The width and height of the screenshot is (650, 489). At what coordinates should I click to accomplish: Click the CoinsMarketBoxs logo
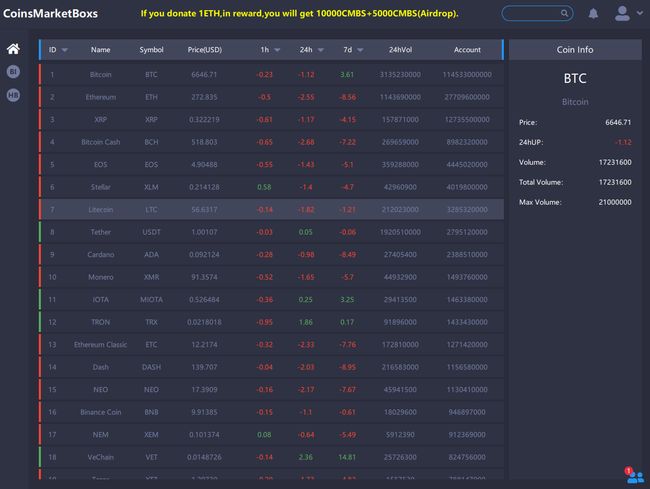click(50, 14)
